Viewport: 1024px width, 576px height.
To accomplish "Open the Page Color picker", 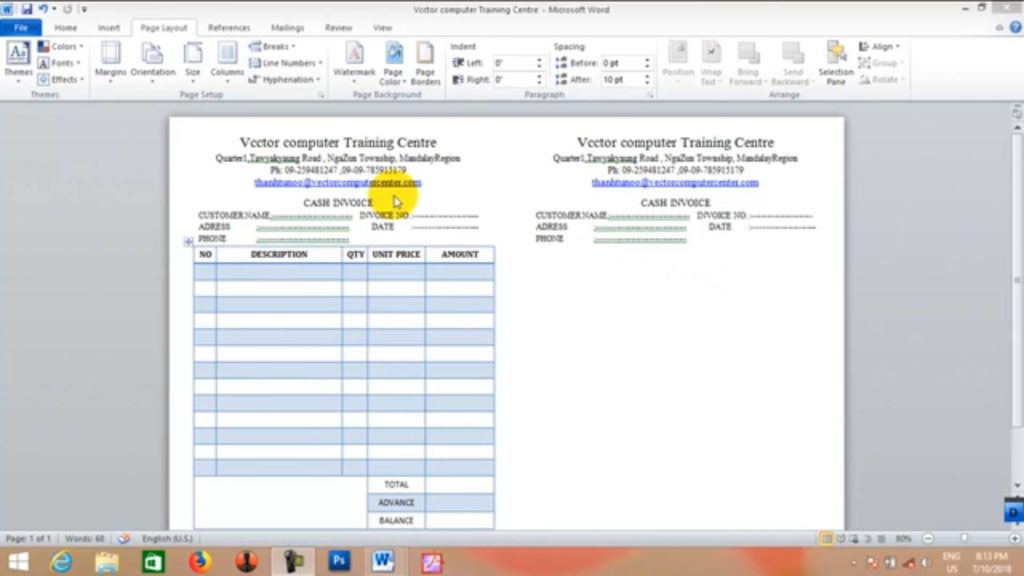I will [393, 63].
